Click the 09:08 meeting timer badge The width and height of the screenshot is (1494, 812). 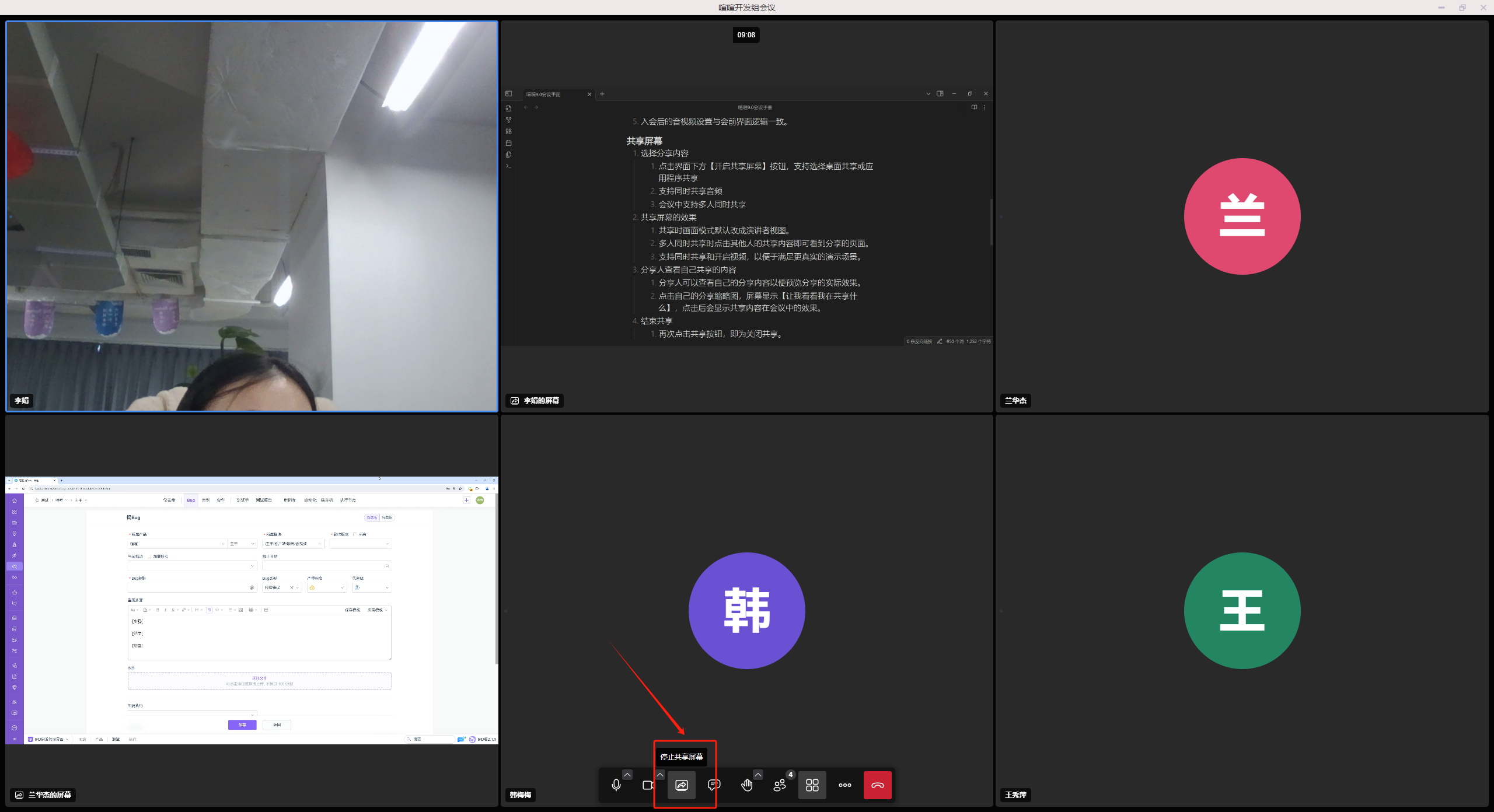point(746,35)
